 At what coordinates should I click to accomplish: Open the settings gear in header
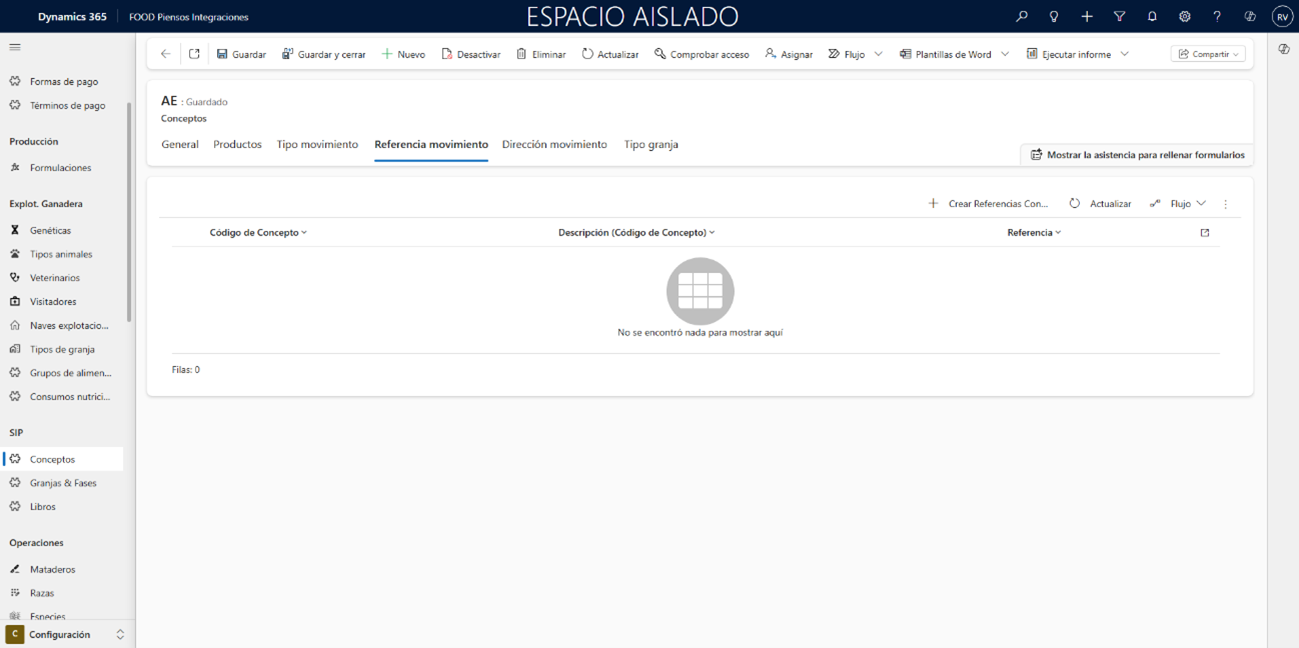tap(1184, 17)
